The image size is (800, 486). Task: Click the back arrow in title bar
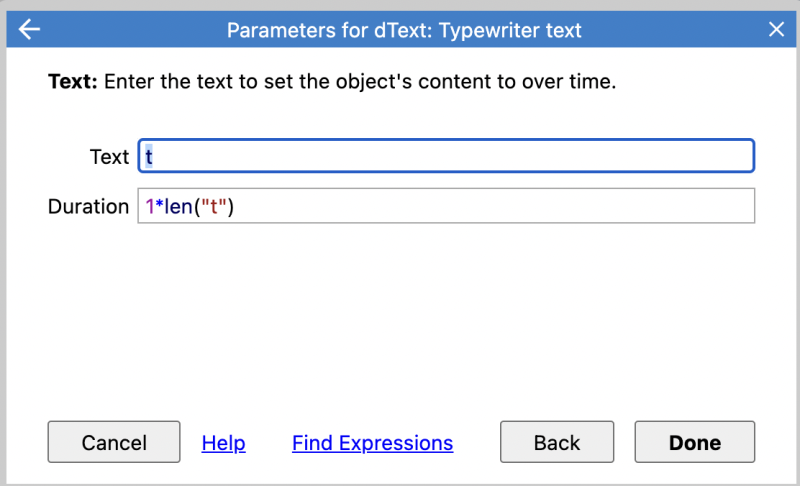(x=29, y=30)
